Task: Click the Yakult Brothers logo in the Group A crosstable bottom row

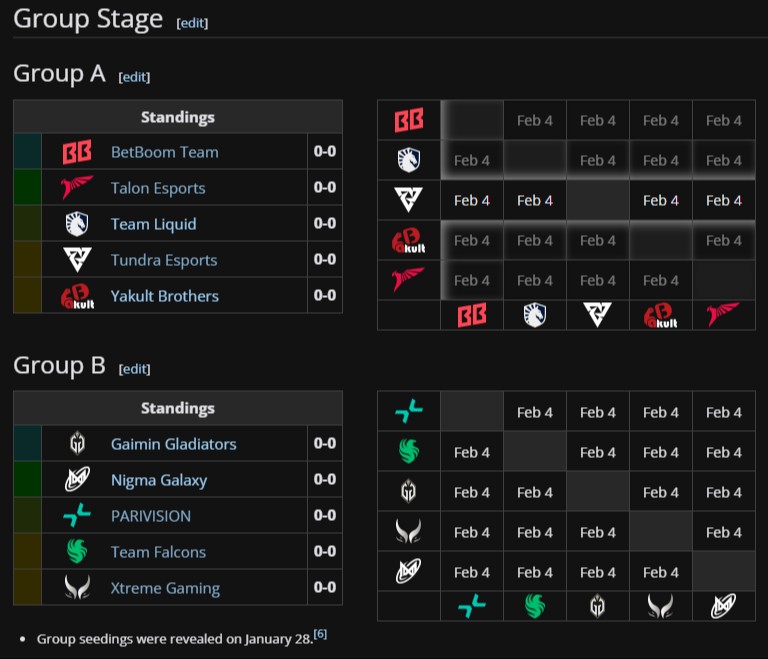Action: [660, 315]
